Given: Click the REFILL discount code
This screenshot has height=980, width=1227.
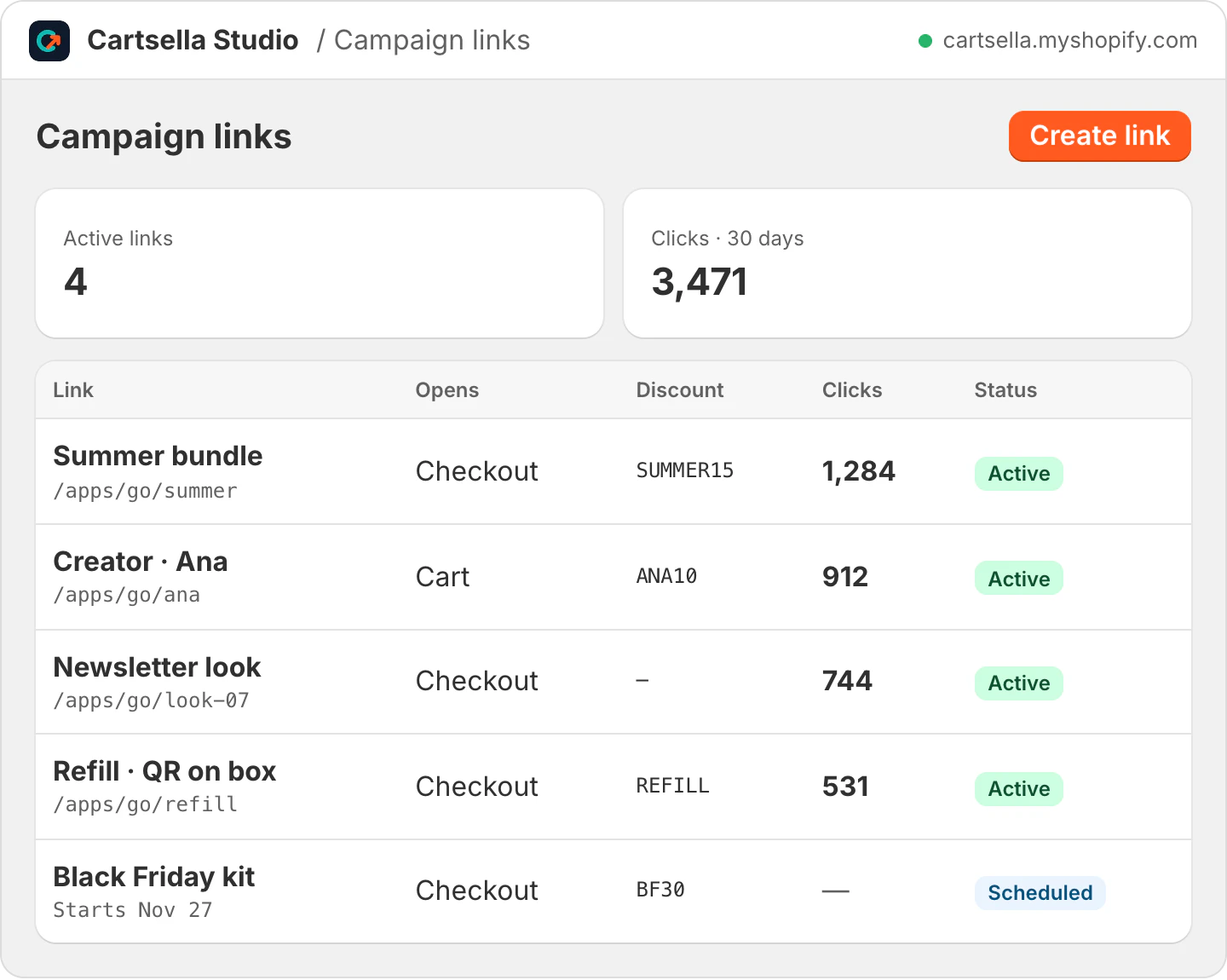Looking at the screenshot, I should coord(673,786).
